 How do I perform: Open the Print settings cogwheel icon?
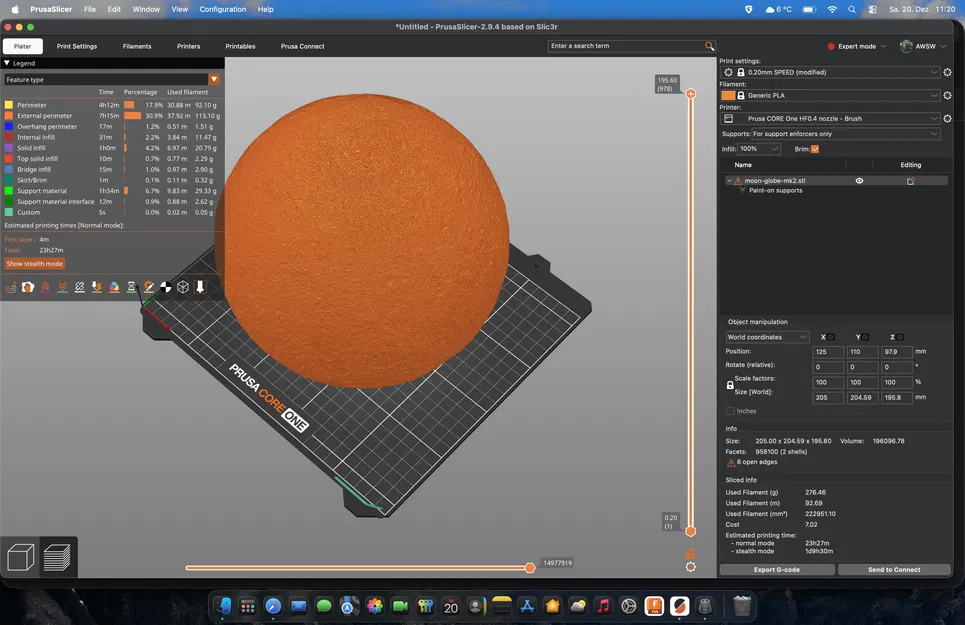click(x=948, y=72)
